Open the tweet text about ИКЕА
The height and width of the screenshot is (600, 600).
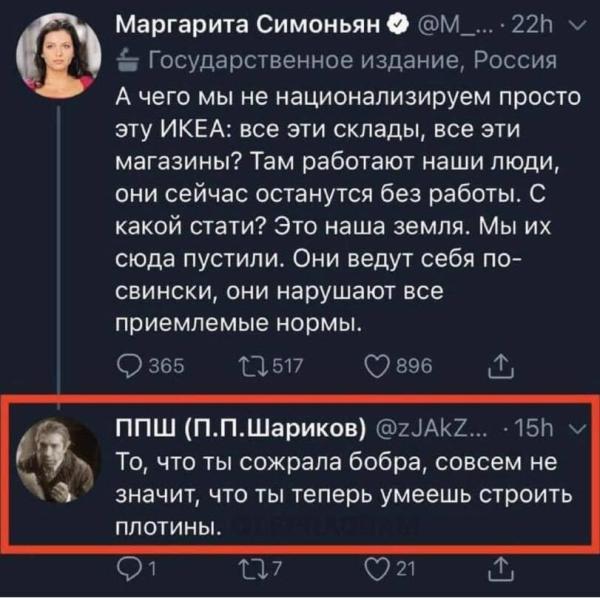click(330, 210)
